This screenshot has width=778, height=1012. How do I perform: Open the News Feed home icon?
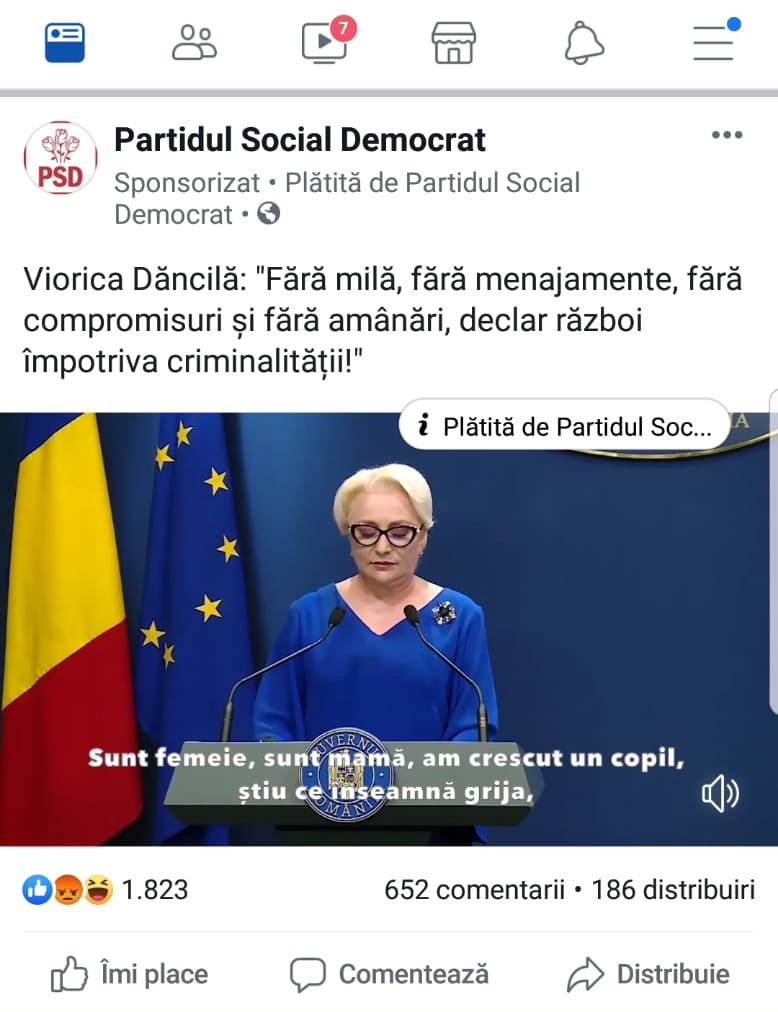[x=65, y=43]
